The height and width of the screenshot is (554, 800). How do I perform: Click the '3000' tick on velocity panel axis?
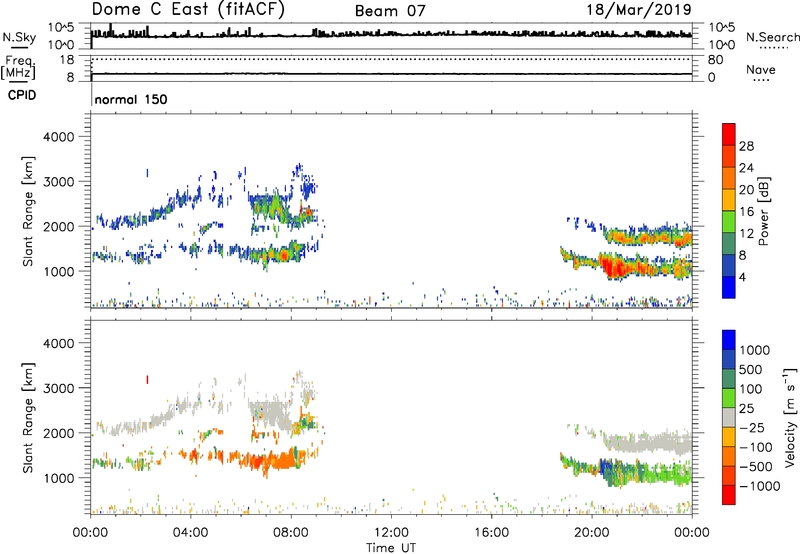point(58,388)
